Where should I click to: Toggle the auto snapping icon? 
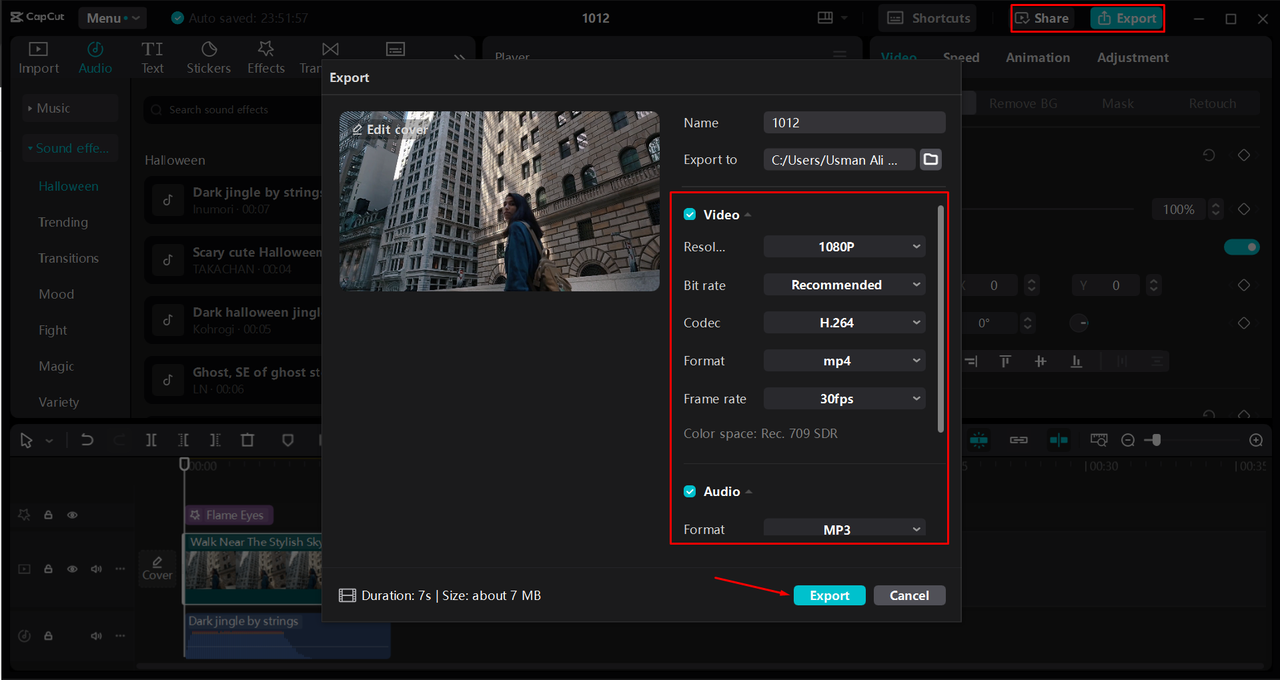click(1059, 440)
